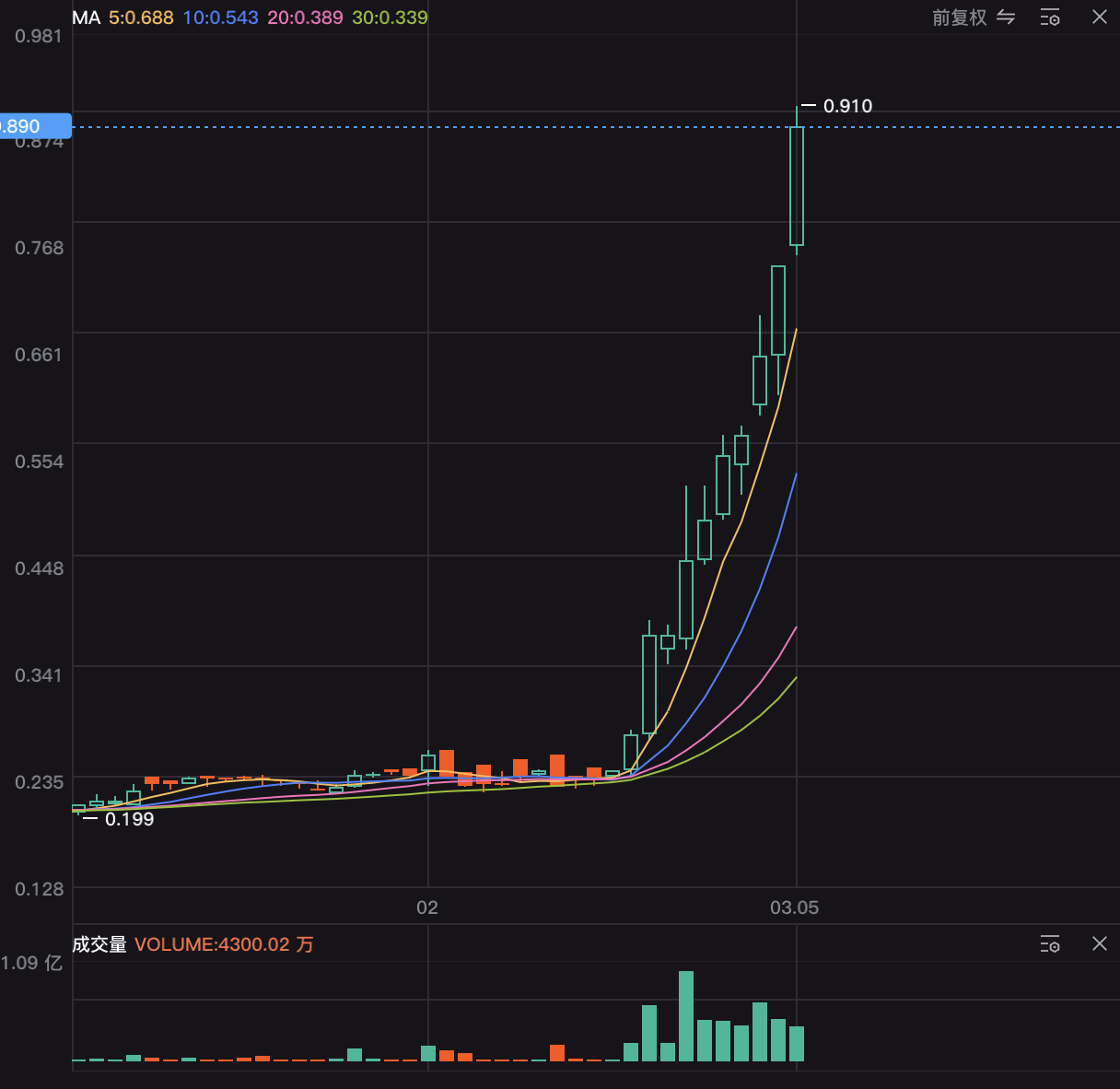
Task: Click the 0.910 high price marker
Action: point(846,106)
